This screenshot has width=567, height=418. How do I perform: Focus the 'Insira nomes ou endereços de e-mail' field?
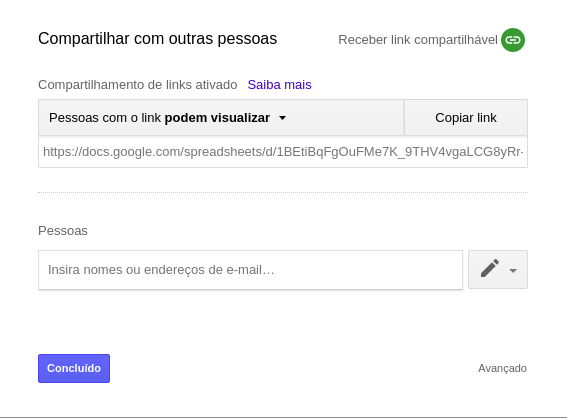(250, 270)
